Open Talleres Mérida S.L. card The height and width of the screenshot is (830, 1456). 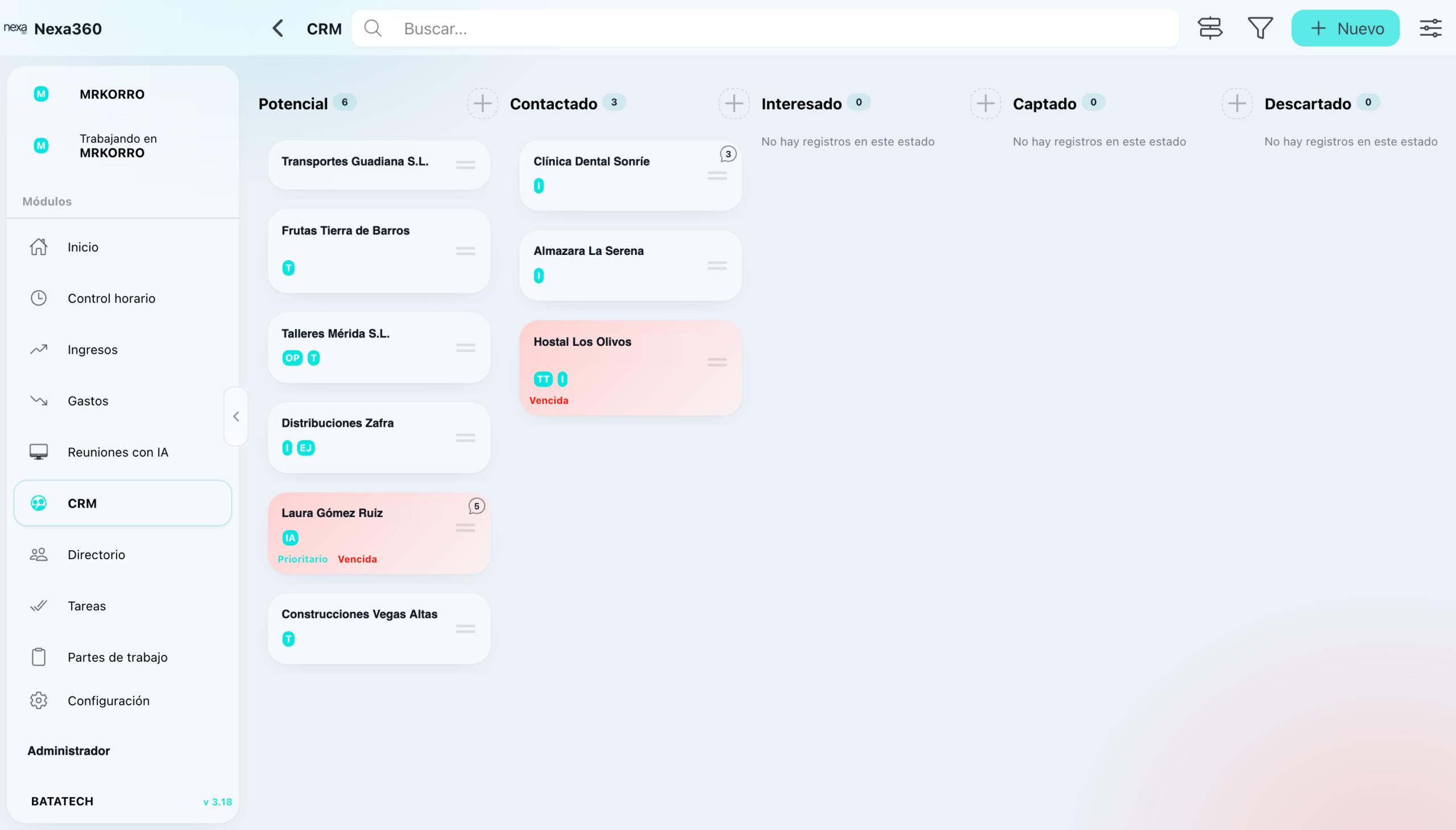379,347
